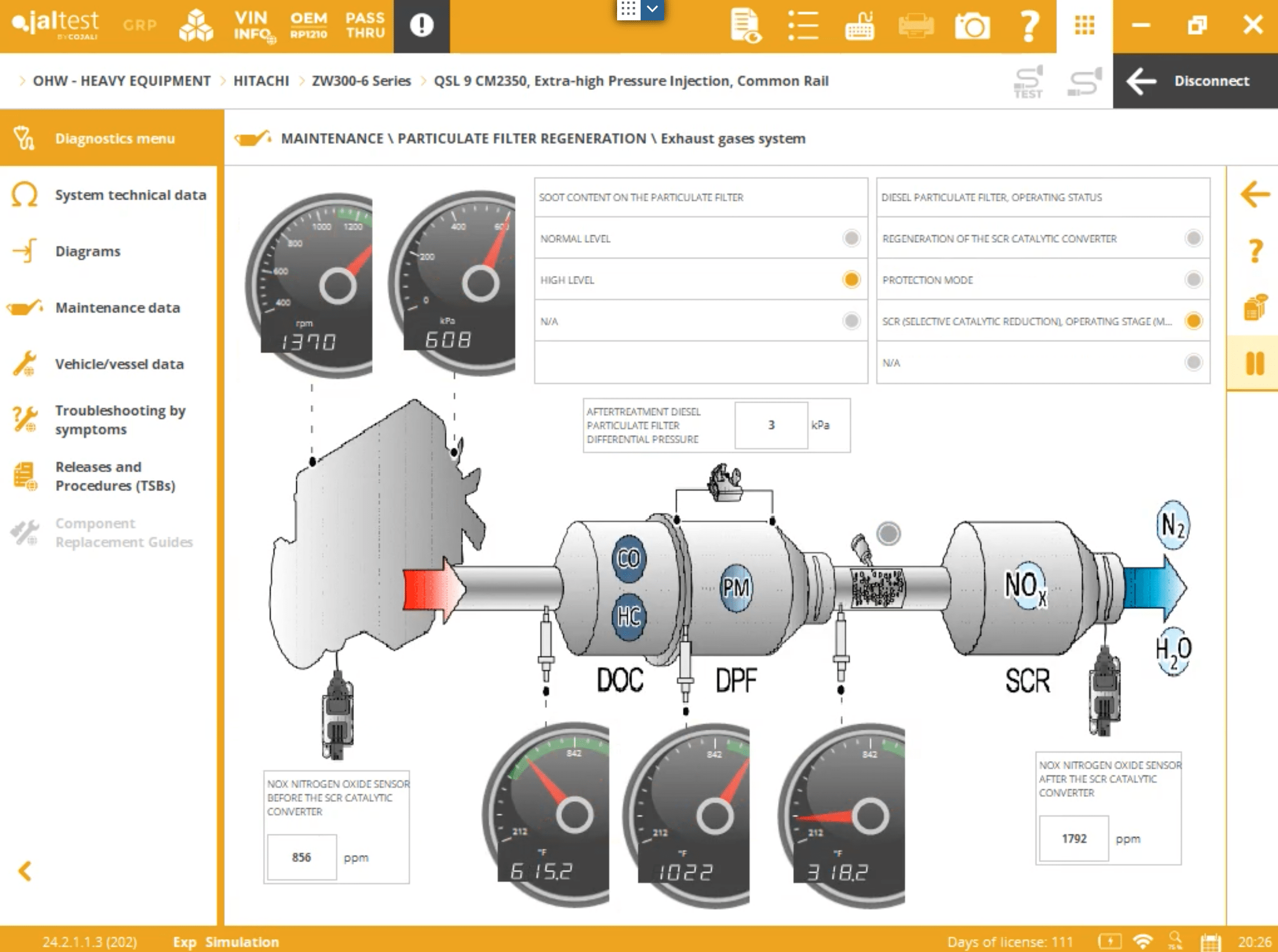Open the OEM RP1210 tool
Viewport: 1278px width, 952px height.
pyautogui.click(x=308, y=25)
